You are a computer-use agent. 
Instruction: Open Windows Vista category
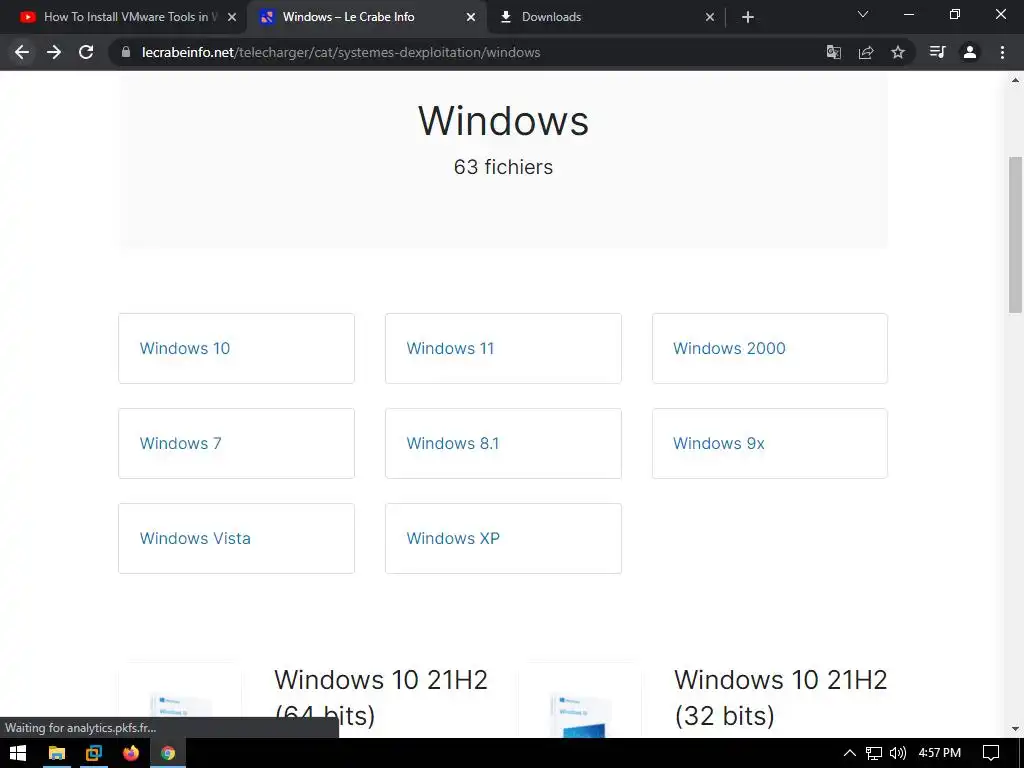click(x=236, y=538)
